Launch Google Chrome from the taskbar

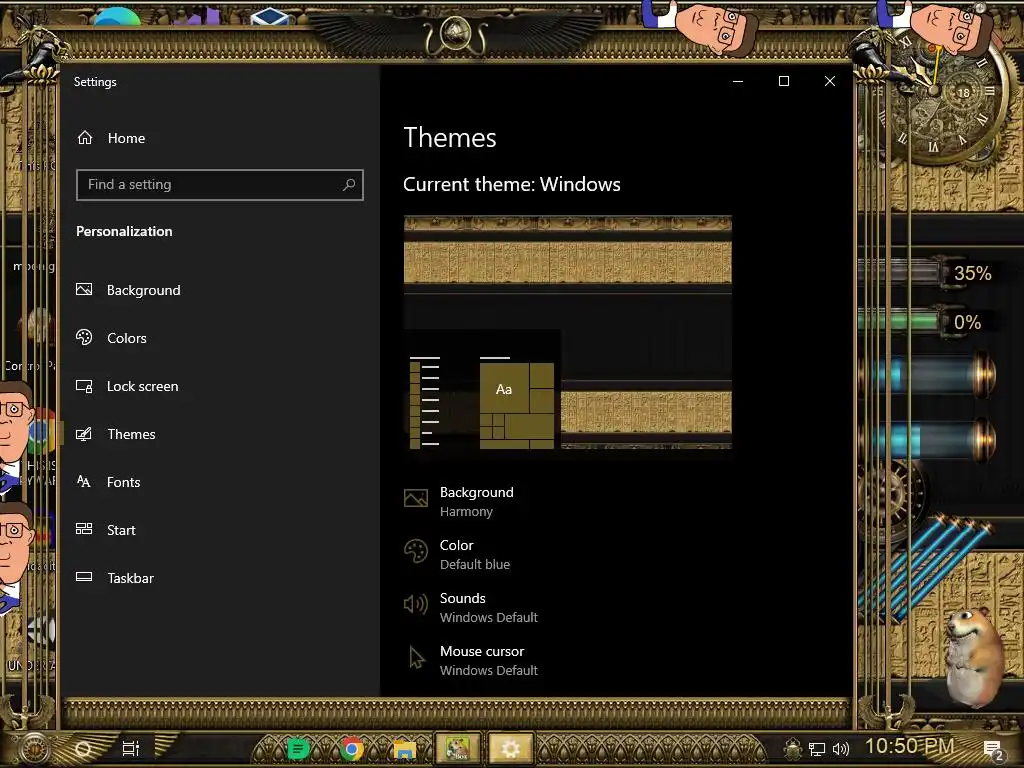coord(351,749)
